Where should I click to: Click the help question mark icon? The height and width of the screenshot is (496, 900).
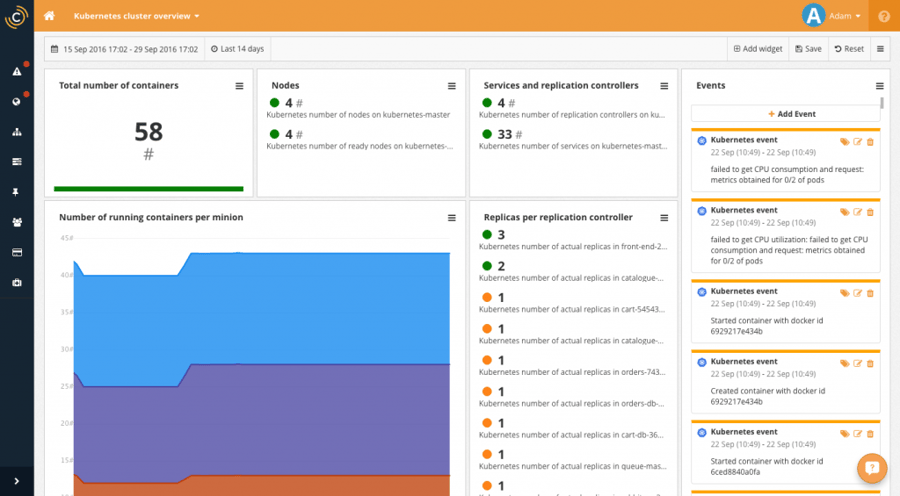point(884,16)
